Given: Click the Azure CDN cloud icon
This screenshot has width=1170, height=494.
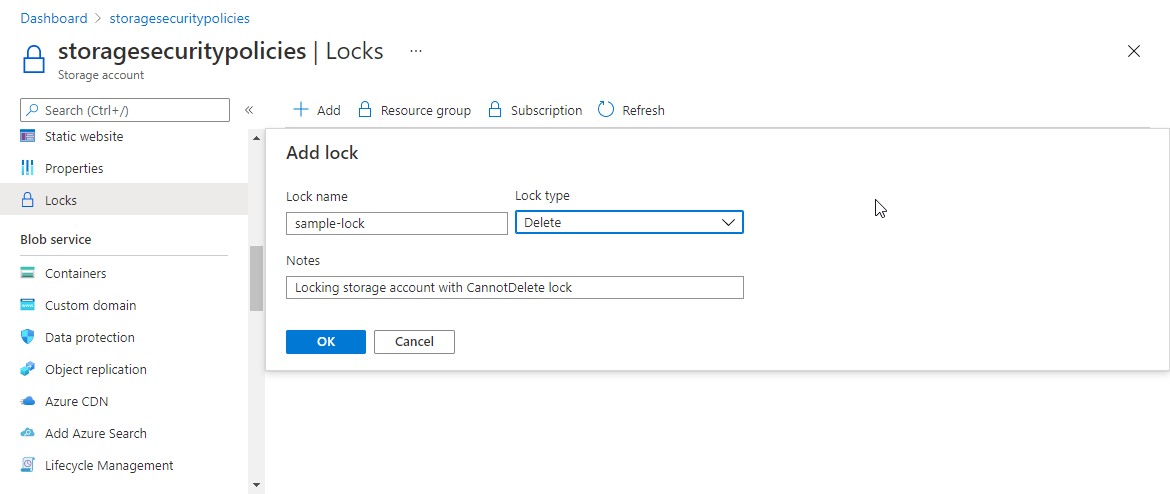Looking at the screenshot, I should (28, 401).
